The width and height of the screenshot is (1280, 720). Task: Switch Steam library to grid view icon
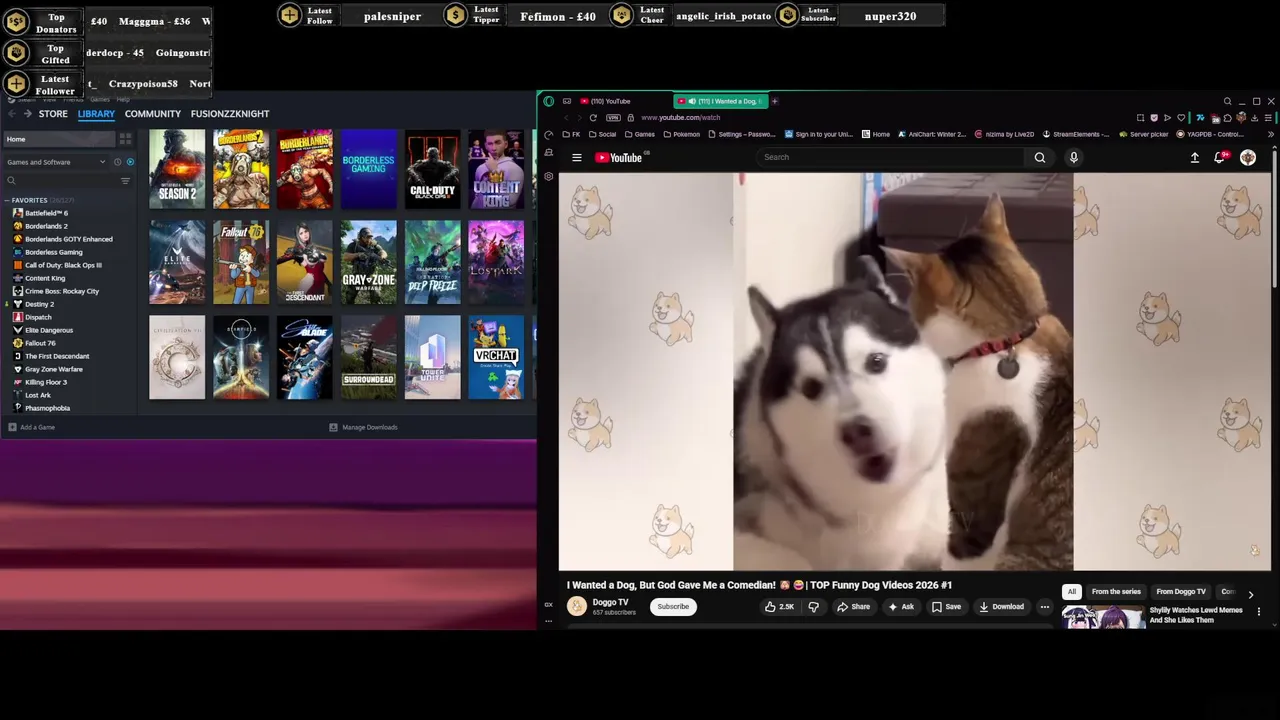tap(125, 139)
